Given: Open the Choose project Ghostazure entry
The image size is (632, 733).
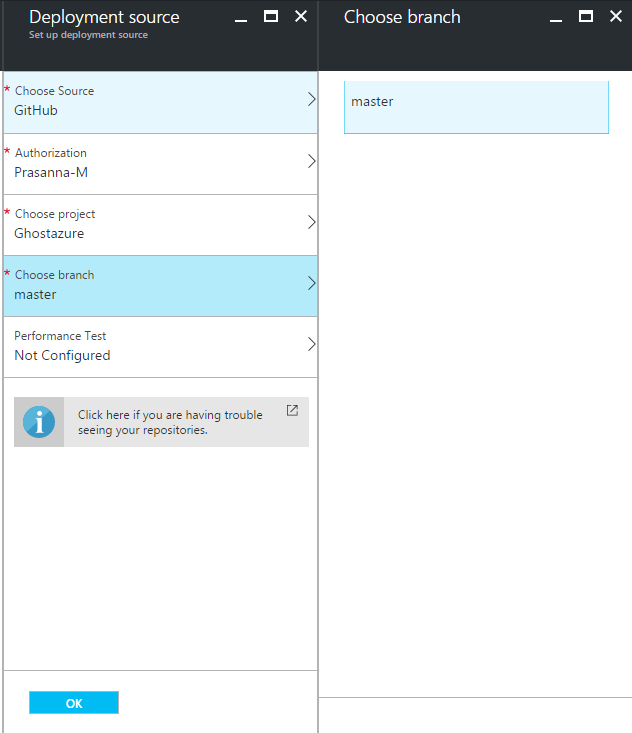Looking at the screenshot, I should coord(150,224).
